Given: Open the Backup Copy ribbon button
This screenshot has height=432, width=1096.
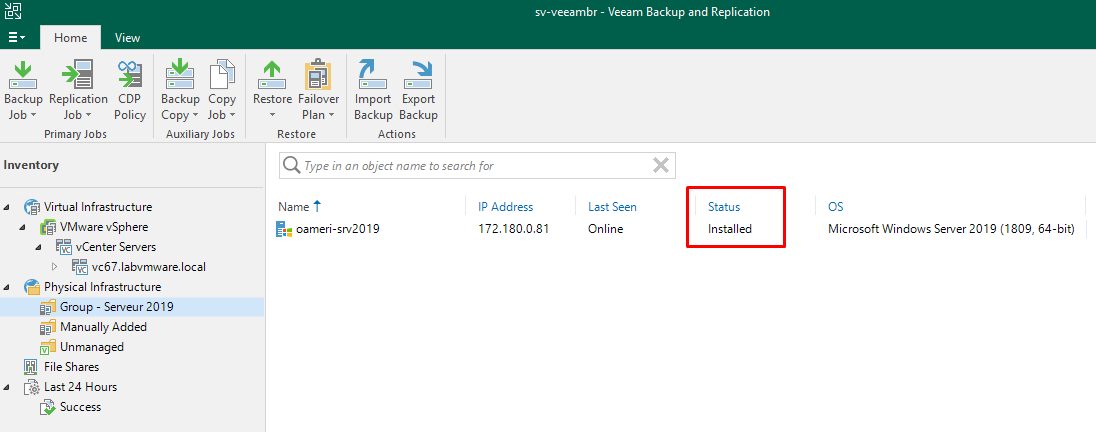Looking at the screenshot, I should [180, 90].
